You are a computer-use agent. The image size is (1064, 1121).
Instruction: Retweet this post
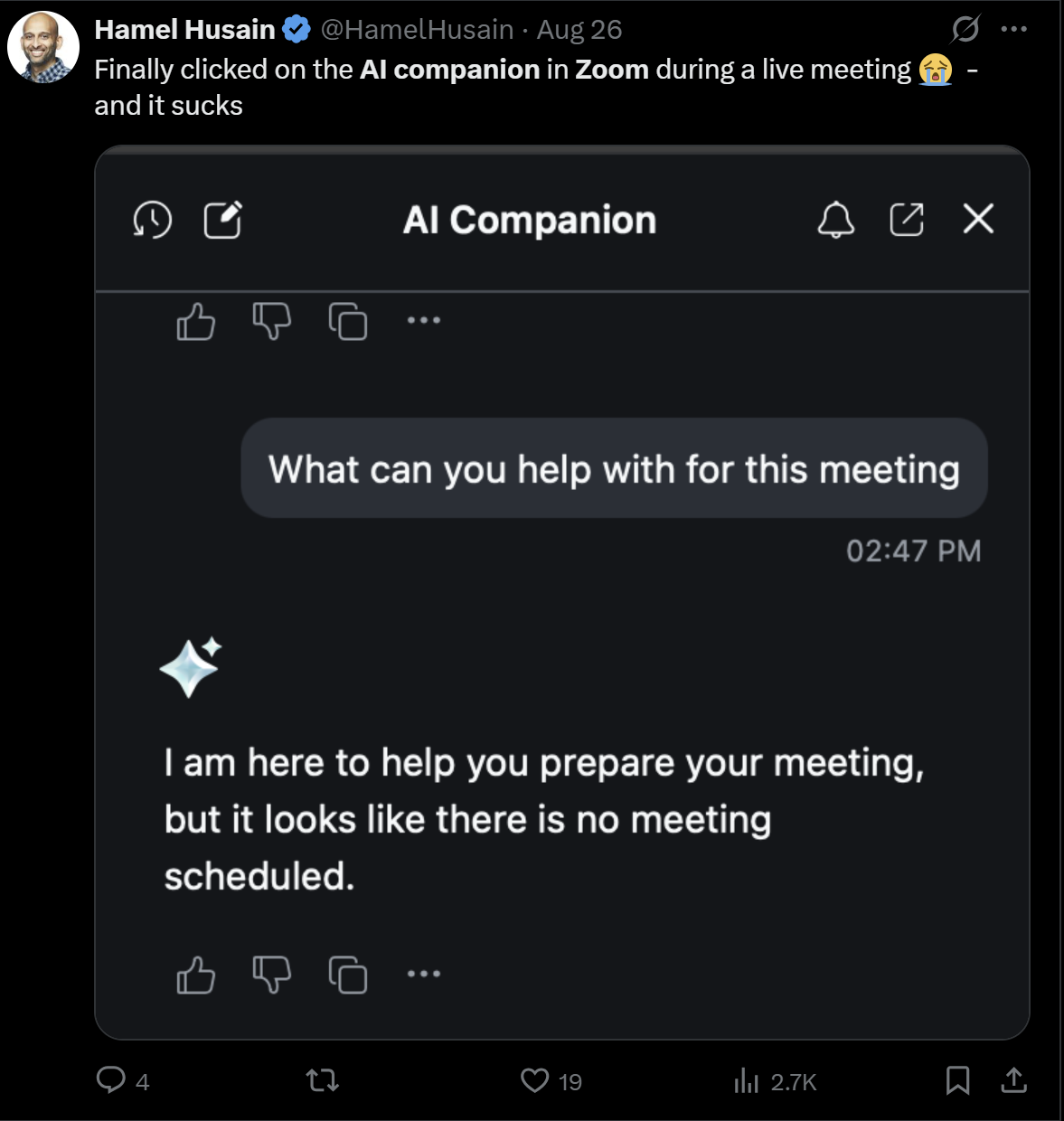(x=323, y=1080)
